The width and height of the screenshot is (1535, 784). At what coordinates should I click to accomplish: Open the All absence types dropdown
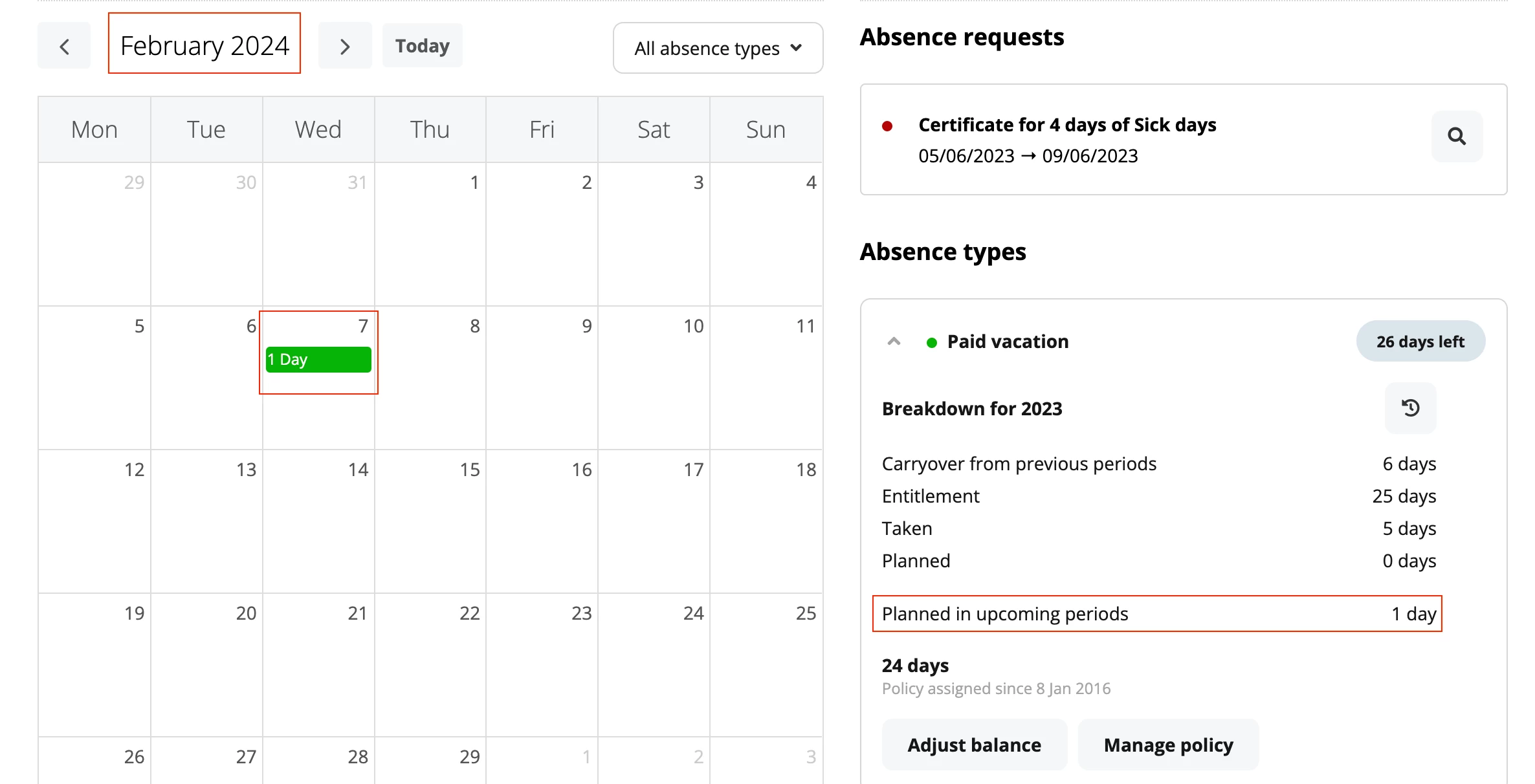718,48
